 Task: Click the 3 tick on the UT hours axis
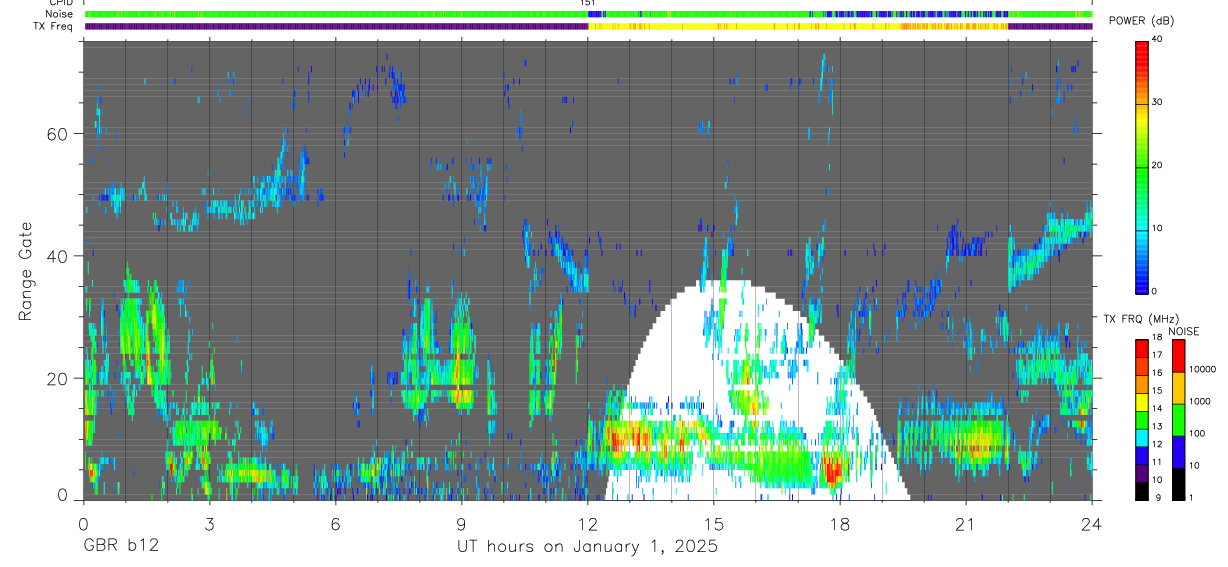pyautogui.click(x=209, y=524)
